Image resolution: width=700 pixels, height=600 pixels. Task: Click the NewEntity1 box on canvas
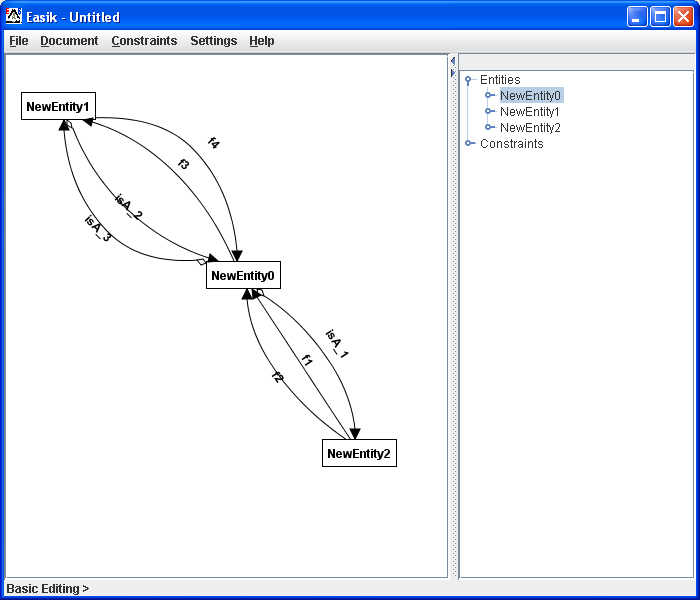point(58,106)
